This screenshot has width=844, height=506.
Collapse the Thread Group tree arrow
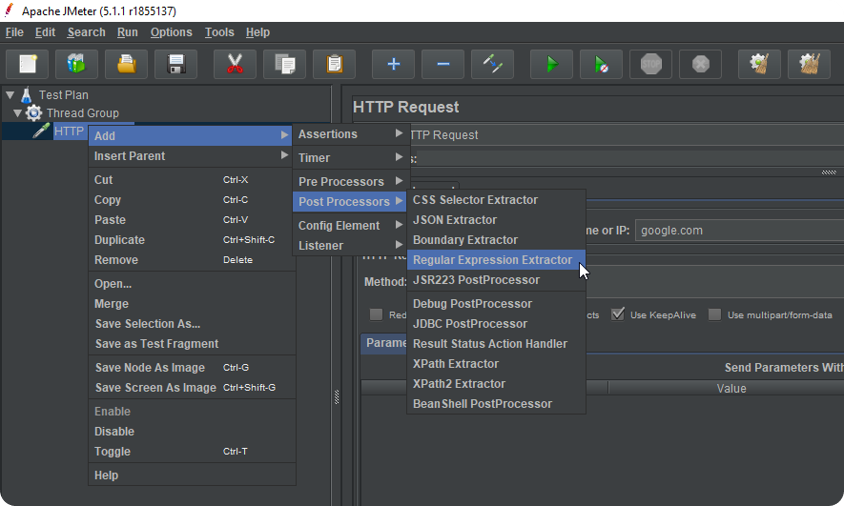pyautogui.click(x=18, y=113)
